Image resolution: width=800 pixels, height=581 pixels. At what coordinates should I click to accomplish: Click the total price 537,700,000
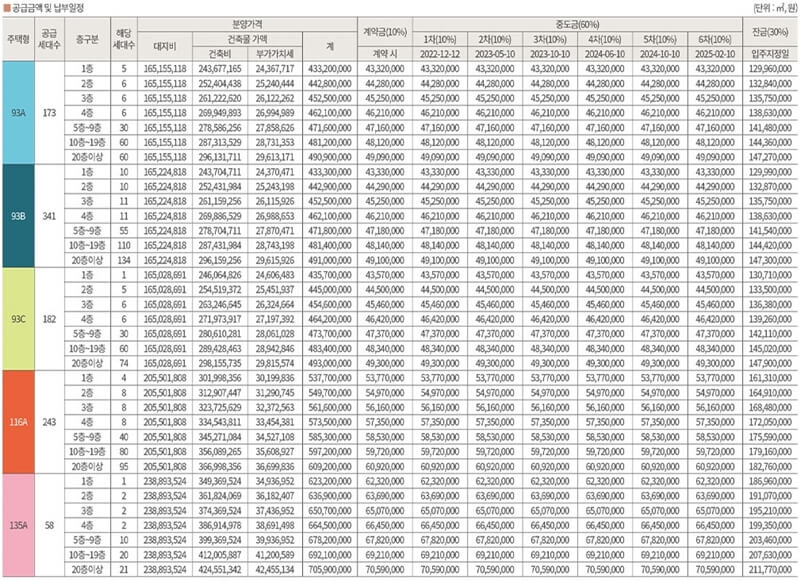(330, 378)
